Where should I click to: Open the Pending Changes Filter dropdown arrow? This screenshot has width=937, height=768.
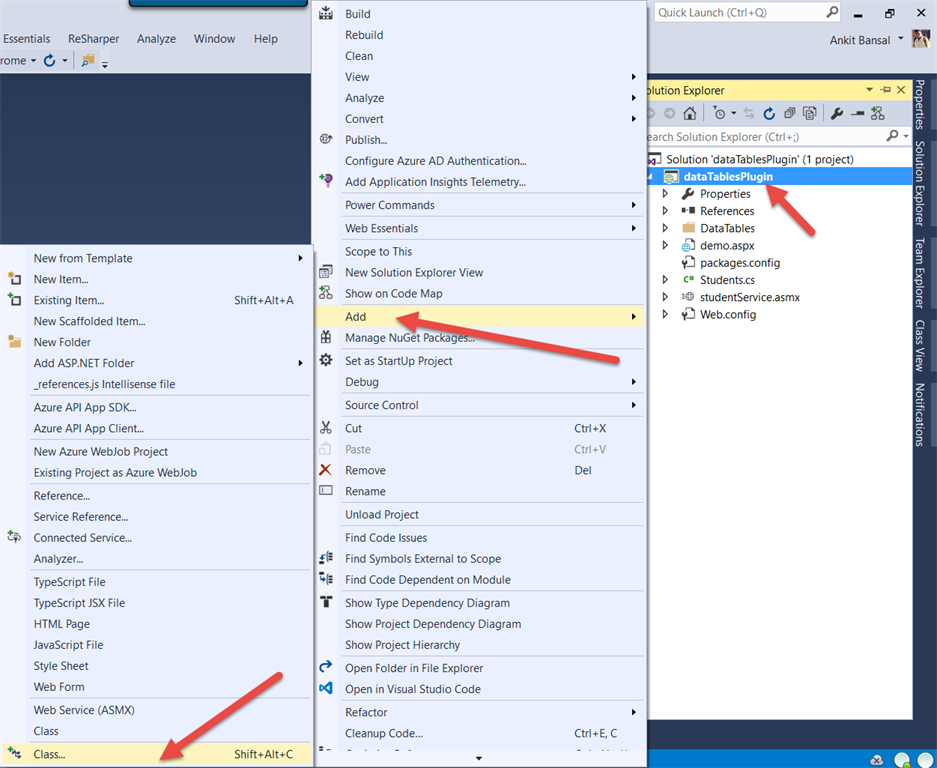click(x=733, y=114)
